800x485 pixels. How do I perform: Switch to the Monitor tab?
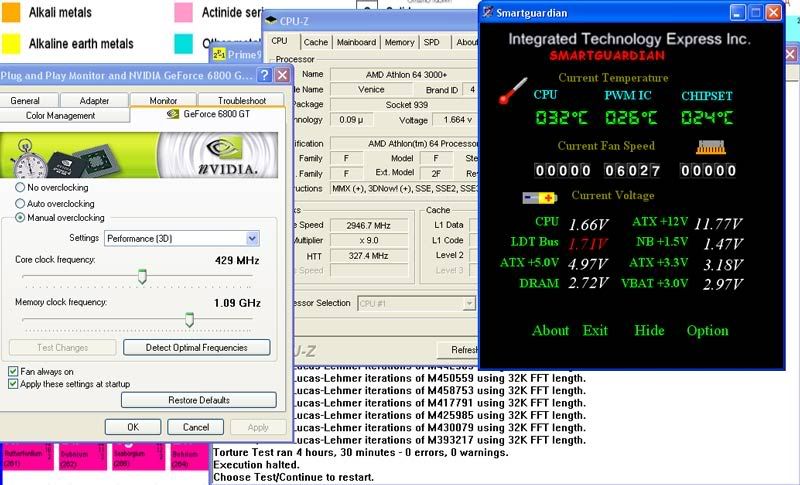163,100
